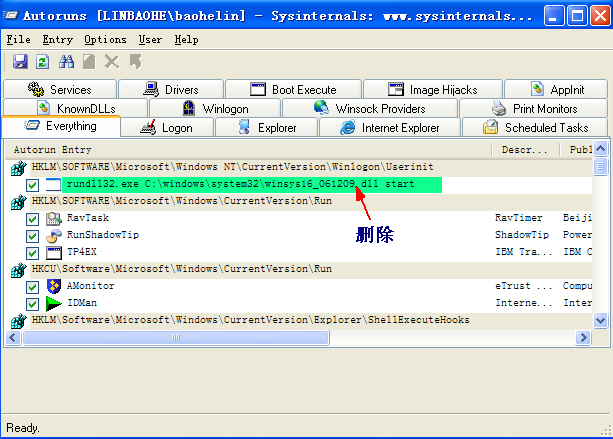Switch to the Logon tab
The width and height of the screenshot is (613, 439).
coord(167,127)
